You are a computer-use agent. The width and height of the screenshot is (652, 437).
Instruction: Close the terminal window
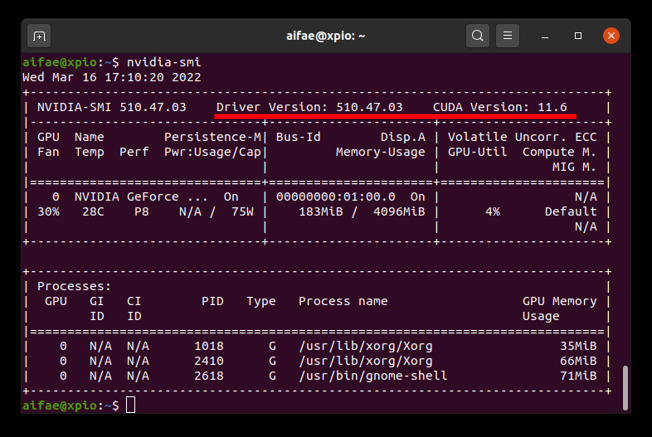(x=611, y=36)
